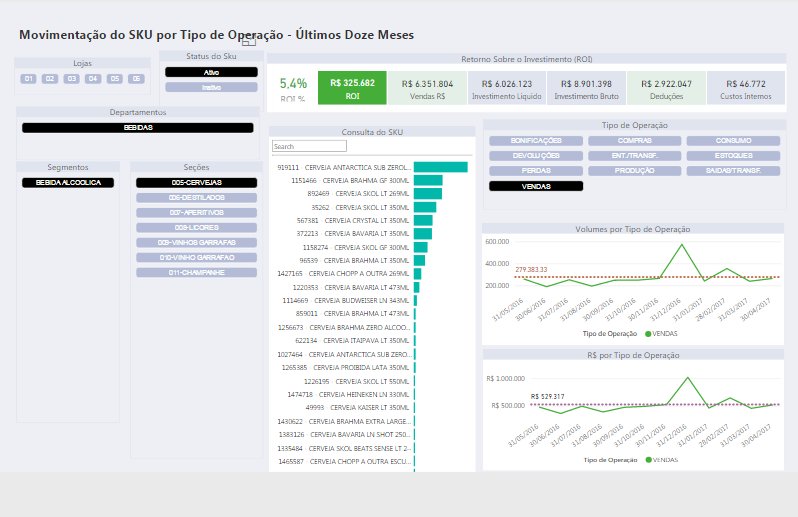798x517 pixels.
Task: Toggle the Ativo SKU status
Action: point(211,72)
